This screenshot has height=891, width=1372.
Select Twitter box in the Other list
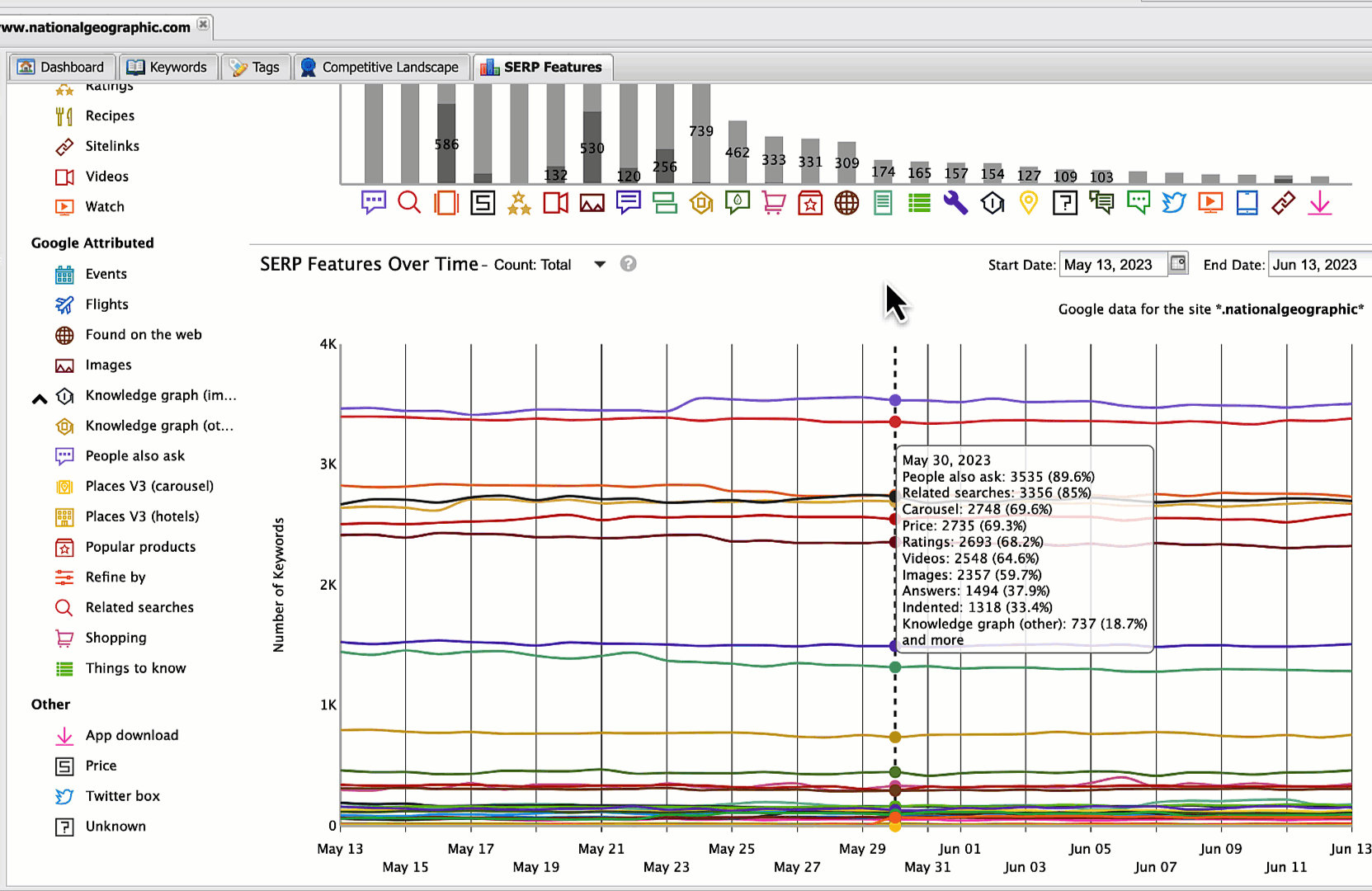122,795
